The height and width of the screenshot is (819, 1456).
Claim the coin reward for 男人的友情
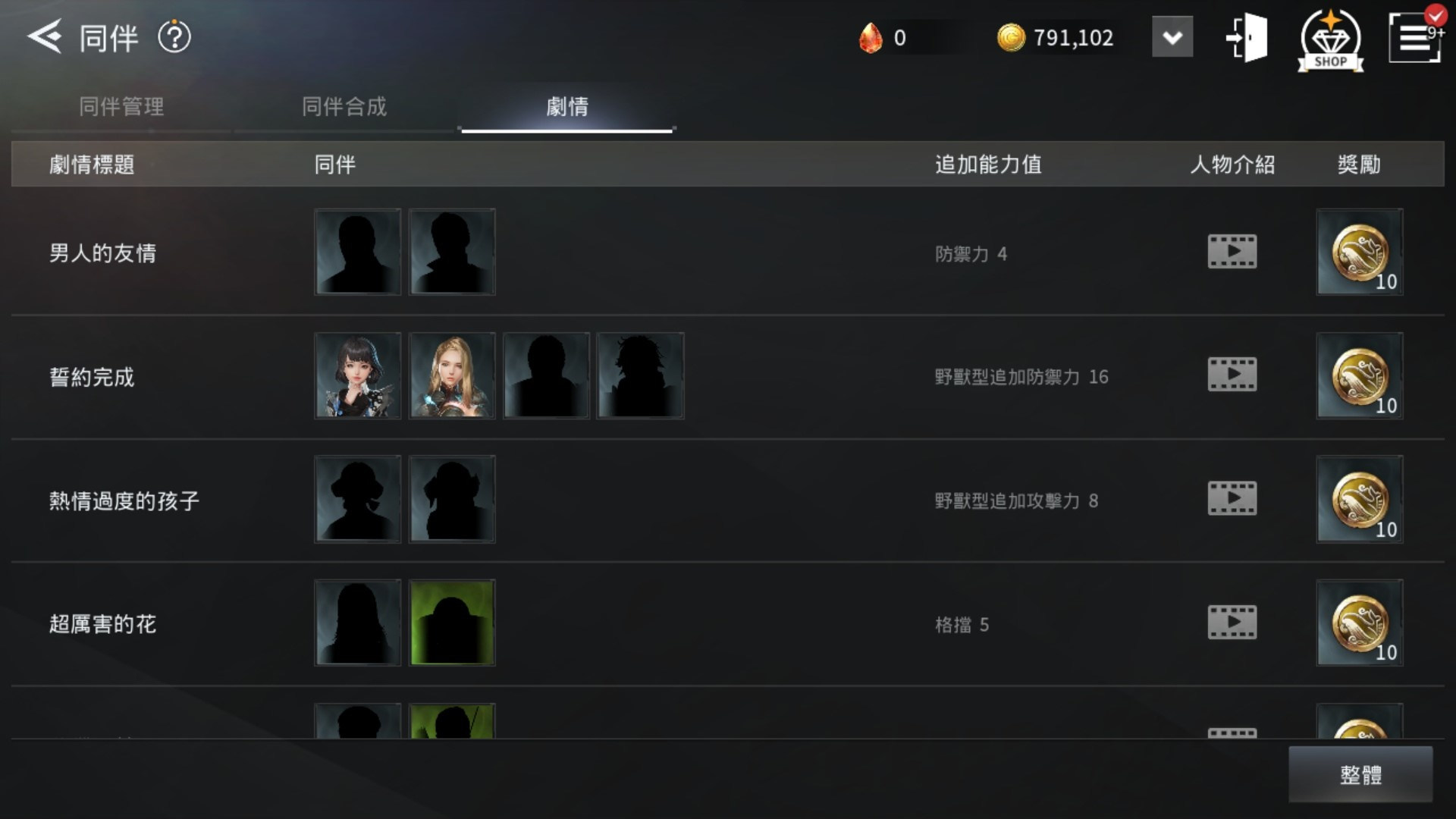tap(1360, 252)
